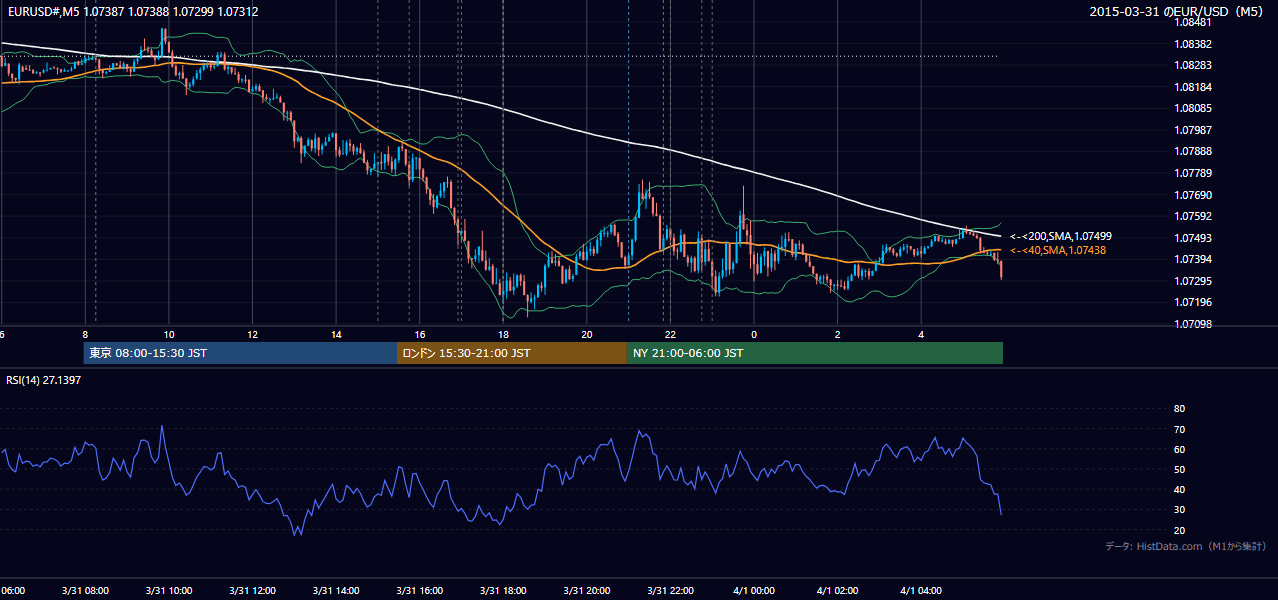The width and height of the screenshot is (1278, 600).
Task: Click the 4/1 00:00 time label
Action: coord(754,591)
